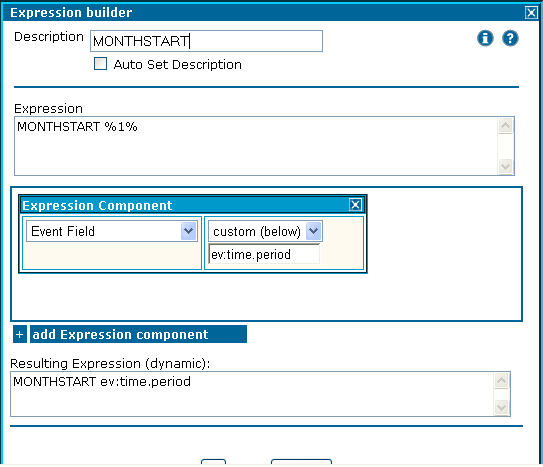This screenshot has height=467, width=543.
Task: Expand the Event Field dropdown arrow
Action: click(188, 231)
